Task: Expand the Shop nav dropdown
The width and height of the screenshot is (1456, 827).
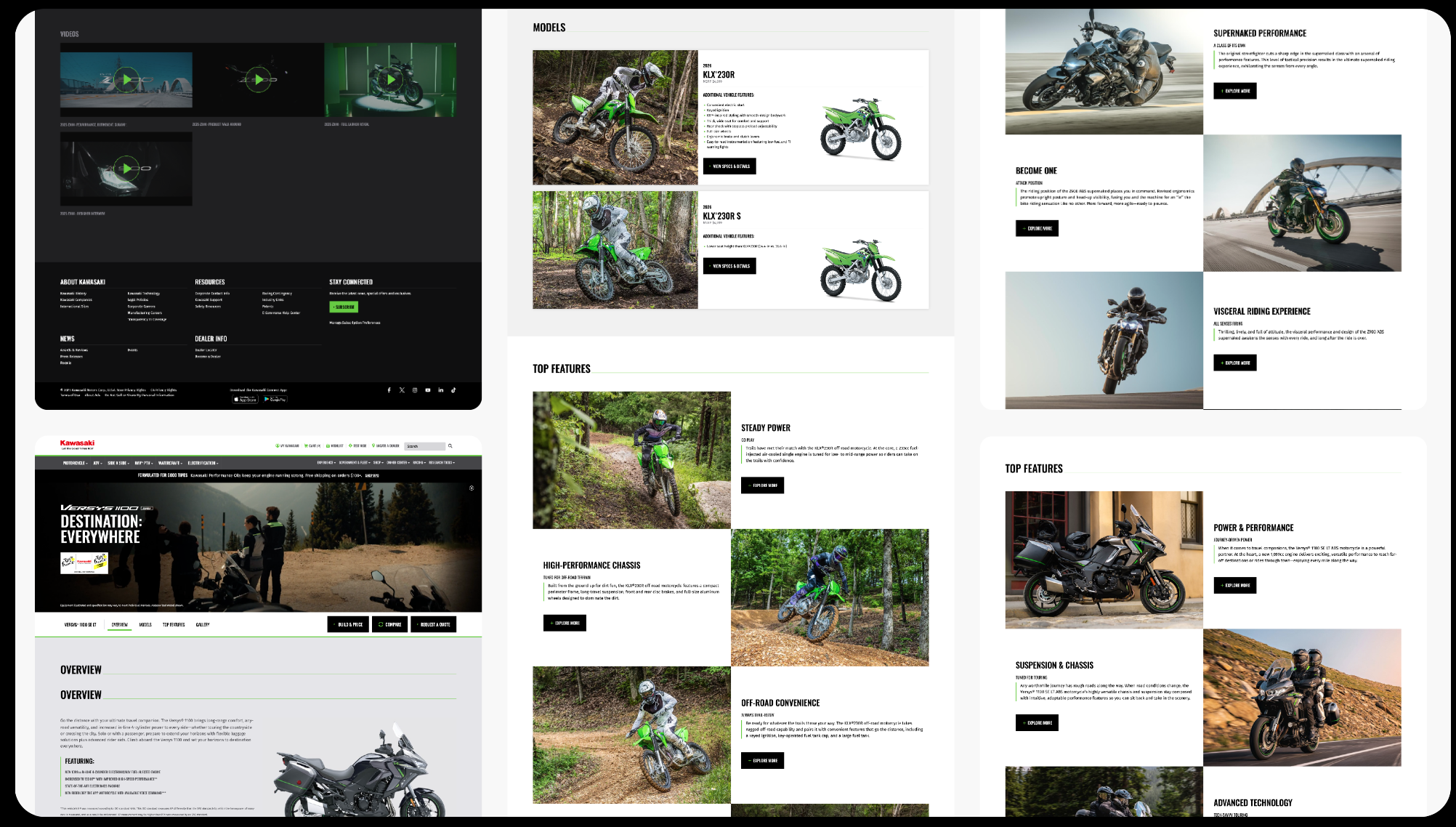Action: 378,462
